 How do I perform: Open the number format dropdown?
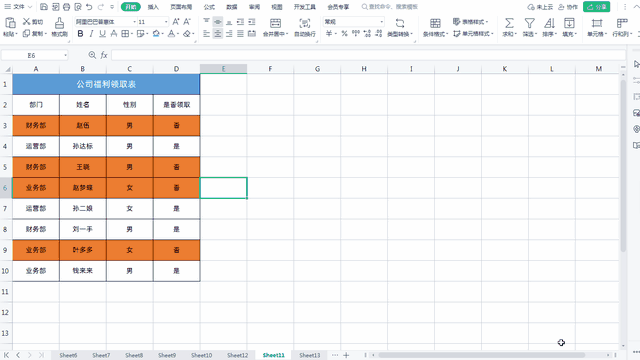pos(382,22)
